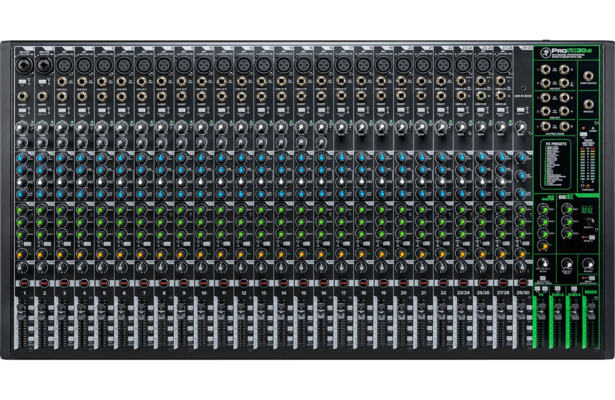
Task: Select the channel 1 insert jack
Action: tap(22, 96)
